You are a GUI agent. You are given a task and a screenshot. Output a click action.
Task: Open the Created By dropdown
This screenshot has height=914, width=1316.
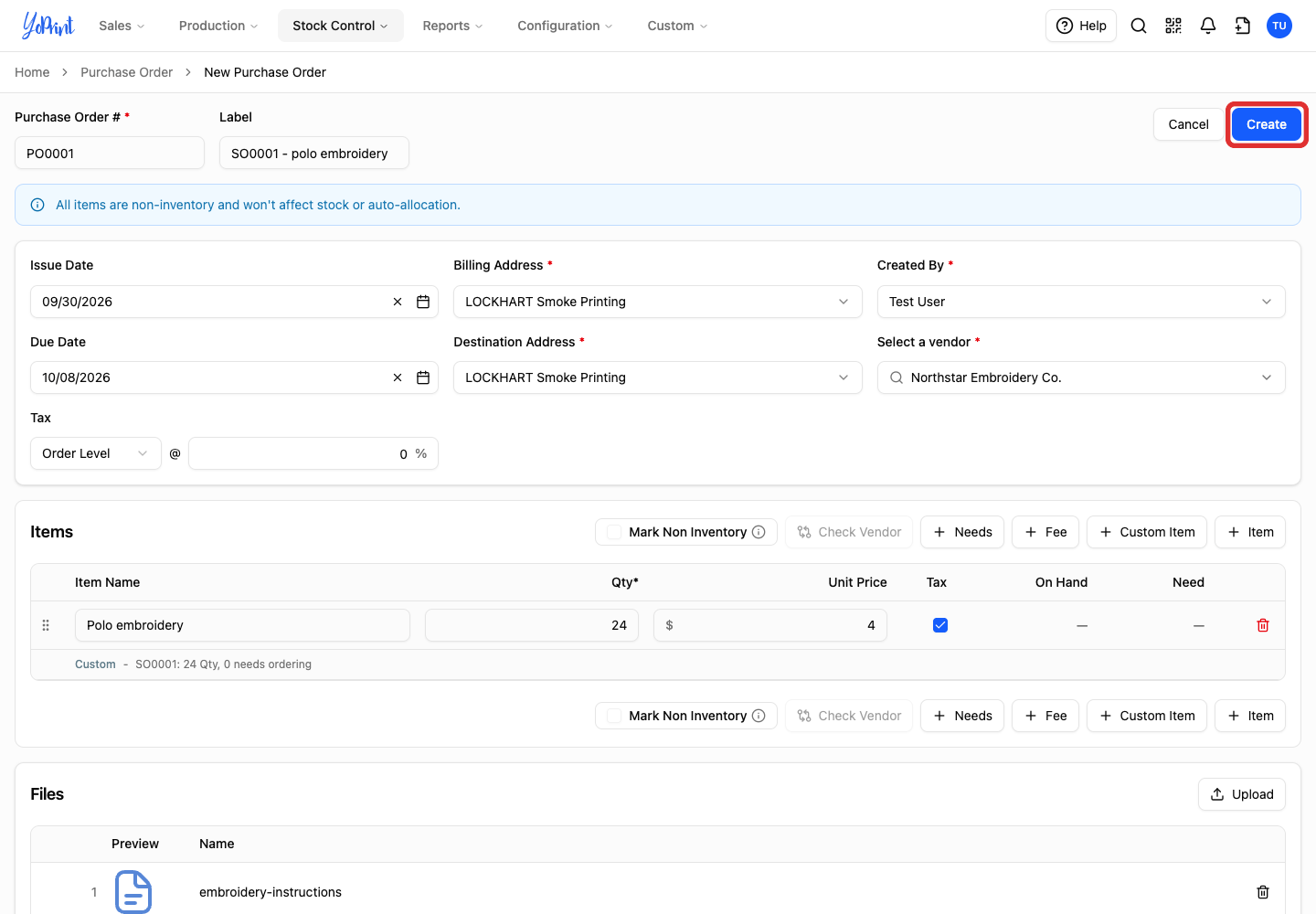pyautogui.click(x=1081, y=302)
